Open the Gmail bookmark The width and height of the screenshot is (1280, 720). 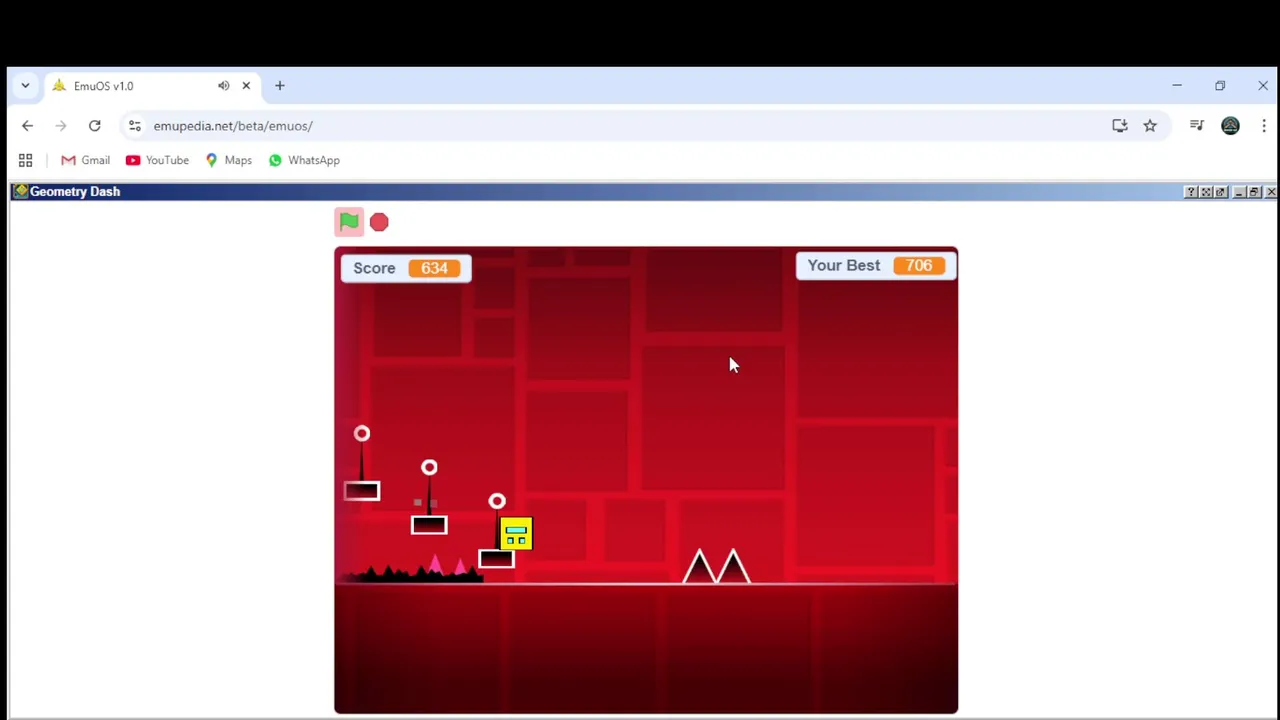(85, 160)
